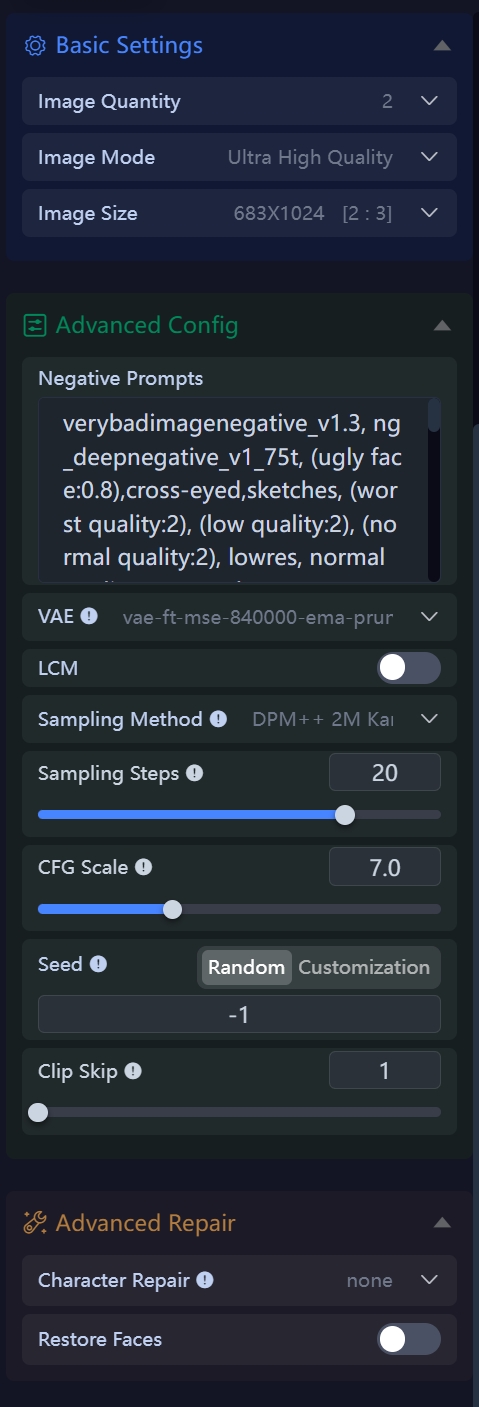The height and width of the screenshot is (1407, 479).
Task: Collapse the Advanced Repair section
Action: pos(442,1223)
